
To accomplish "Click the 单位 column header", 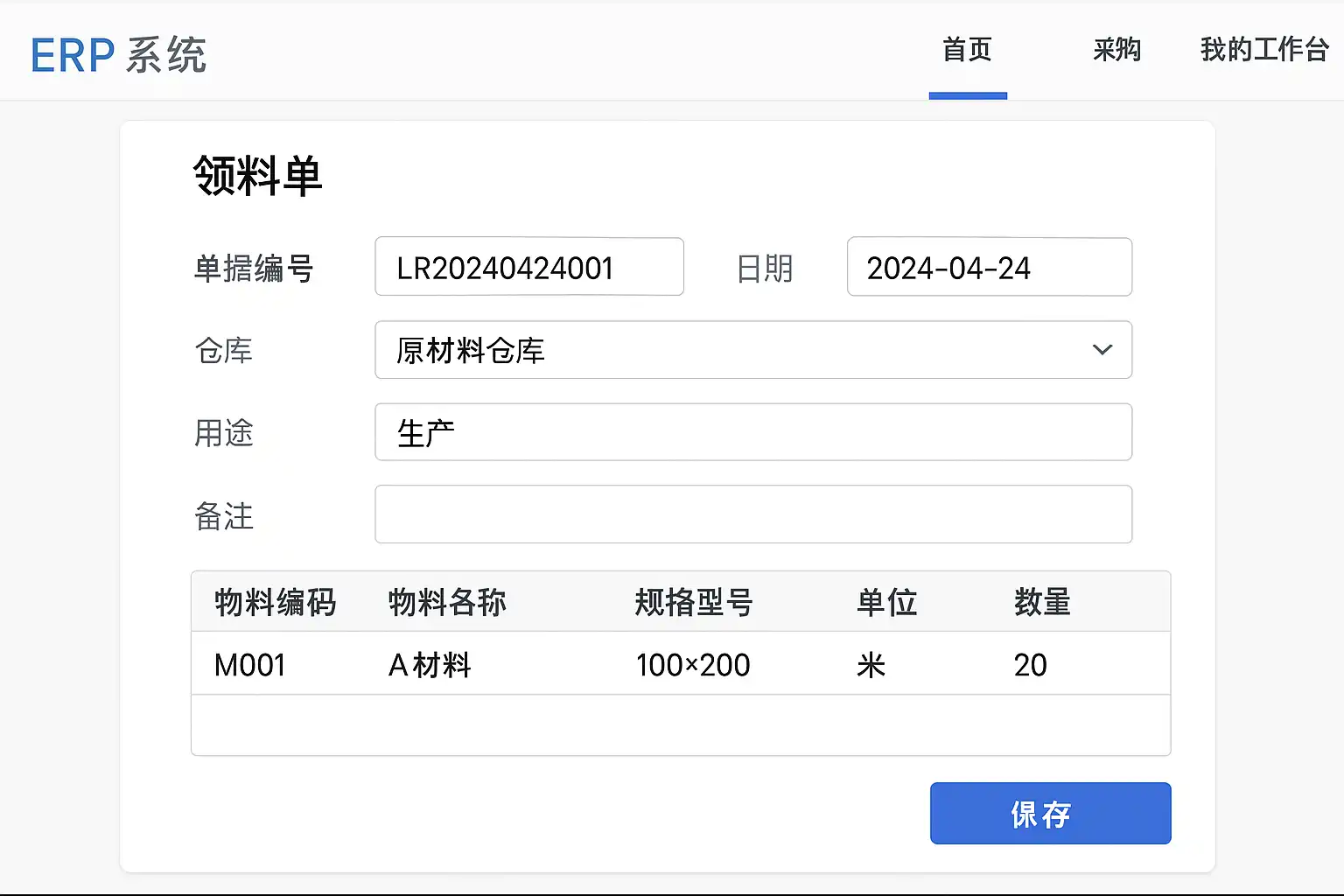I will [x=886, y=602].
